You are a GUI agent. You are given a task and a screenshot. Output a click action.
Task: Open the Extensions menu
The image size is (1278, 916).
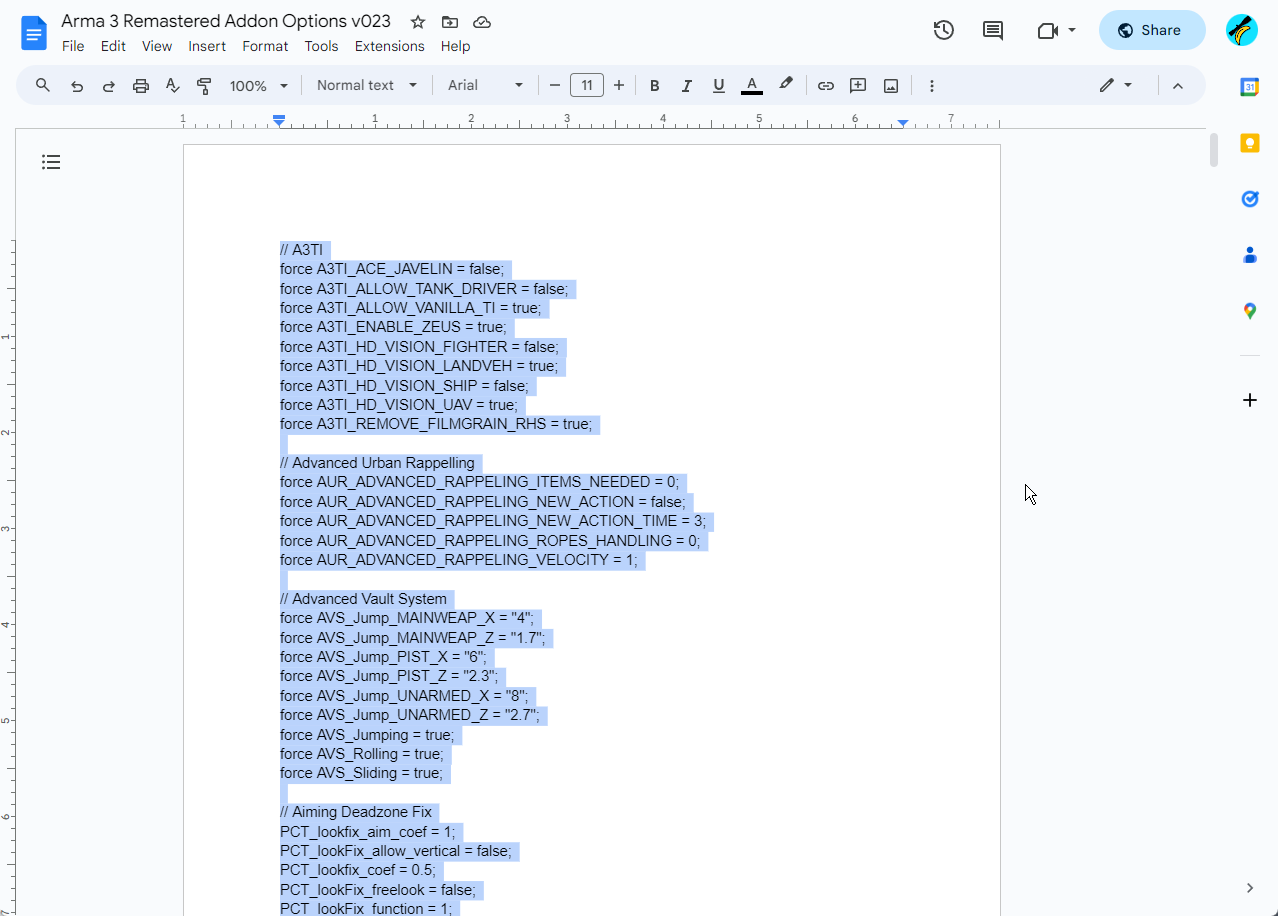click(x=390, y=46)
